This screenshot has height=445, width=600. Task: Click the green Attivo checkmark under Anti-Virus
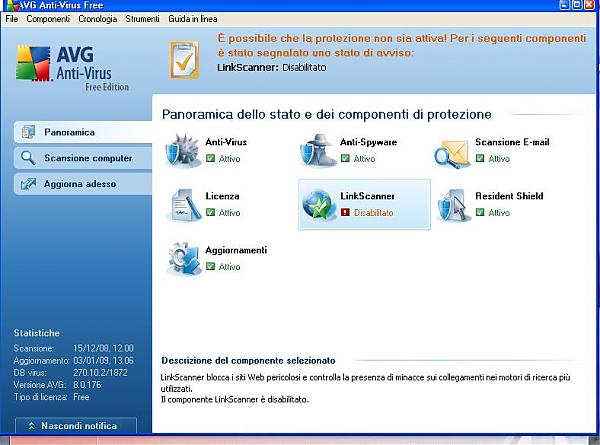click(210, 158)
